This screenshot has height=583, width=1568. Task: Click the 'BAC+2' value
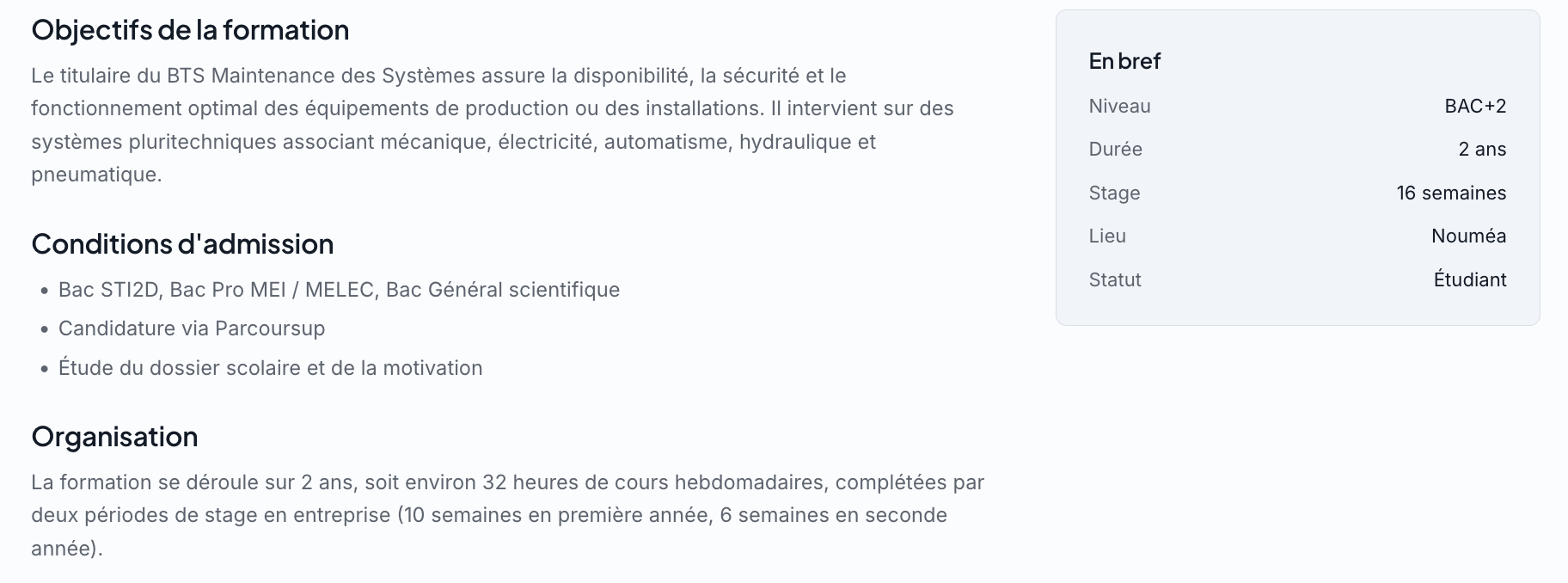point(1475,106)
